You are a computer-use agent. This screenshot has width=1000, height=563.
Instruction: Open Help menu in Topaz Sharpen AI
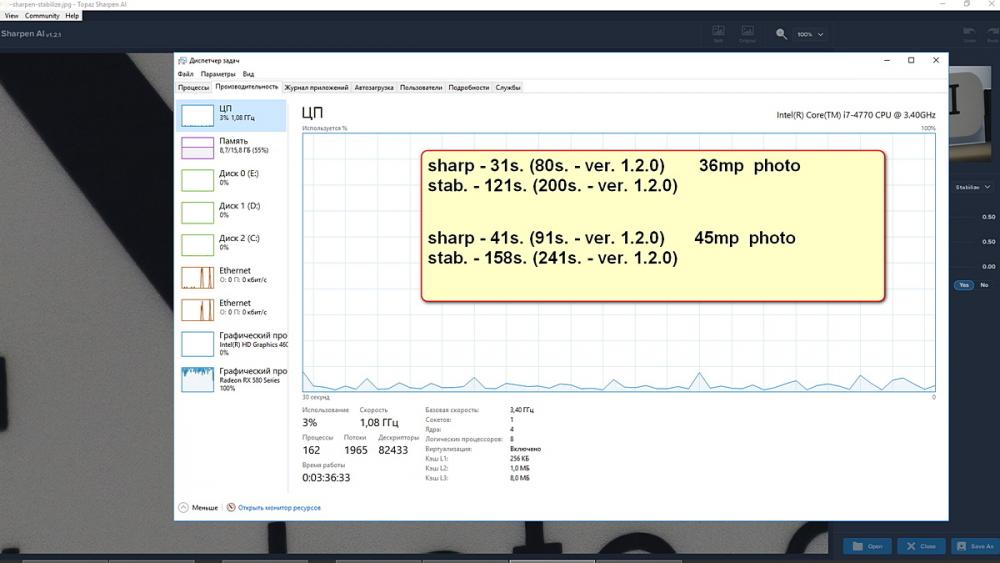(x=72, y=15)
